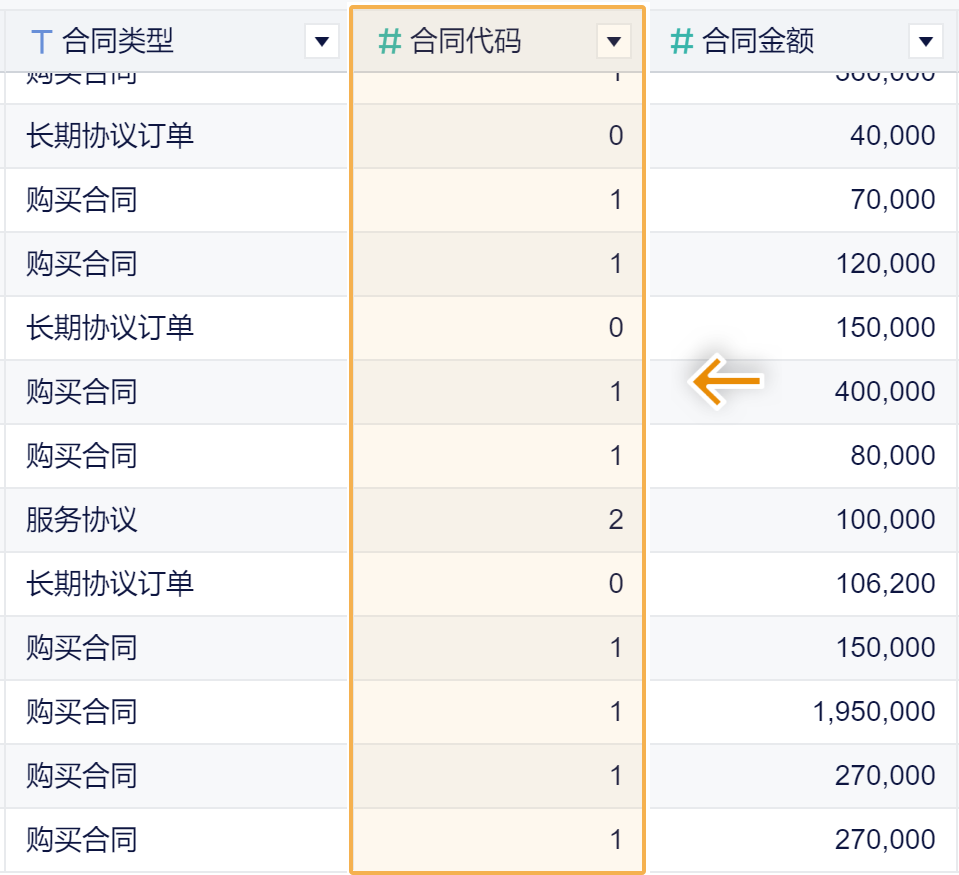Screen dimensions: 959x875
Task: Click the 106,200 amount cell
Action: [x=885, y=584]
